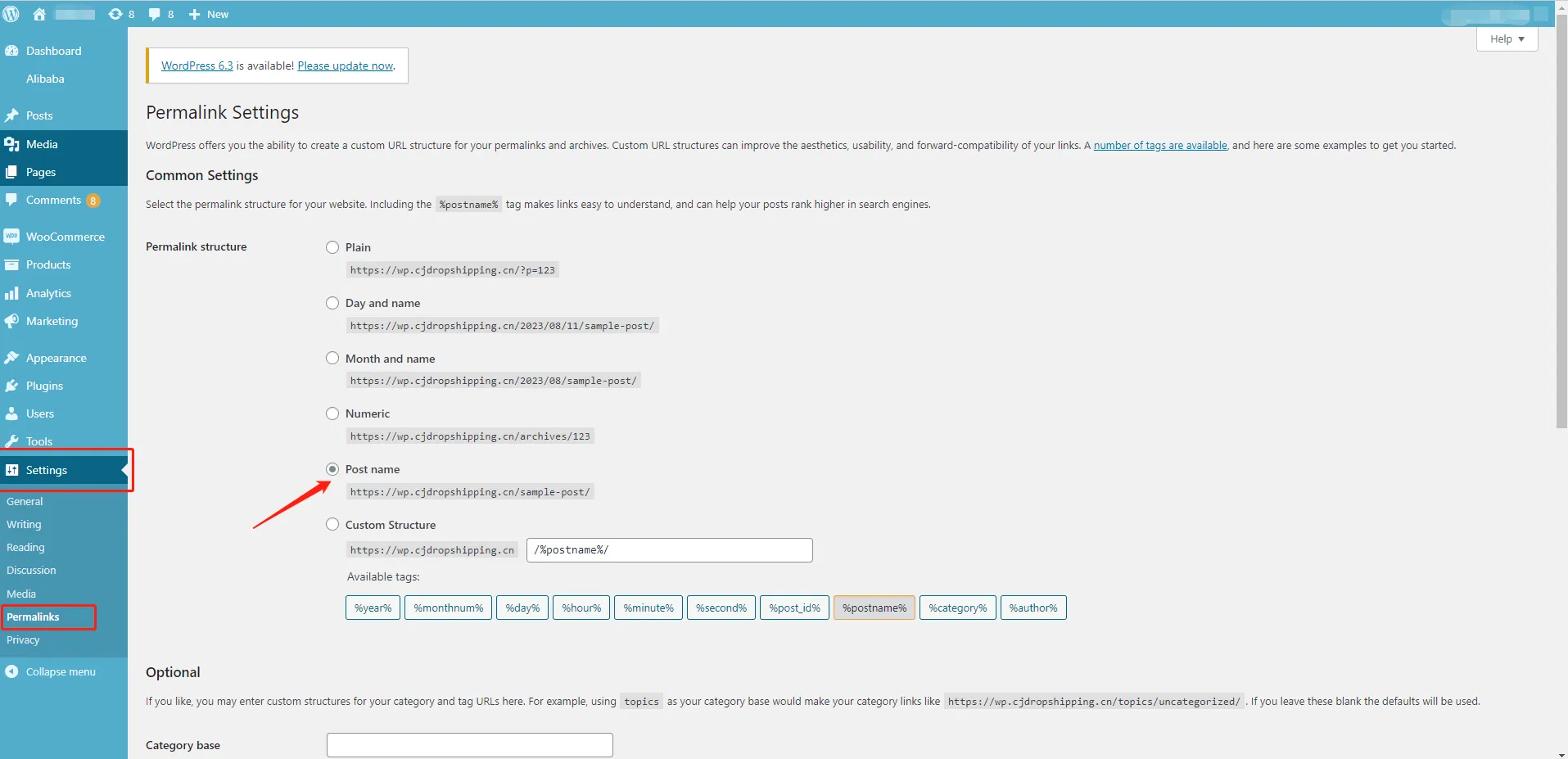
Task: Click the home site icon
Action: (39, 14)
